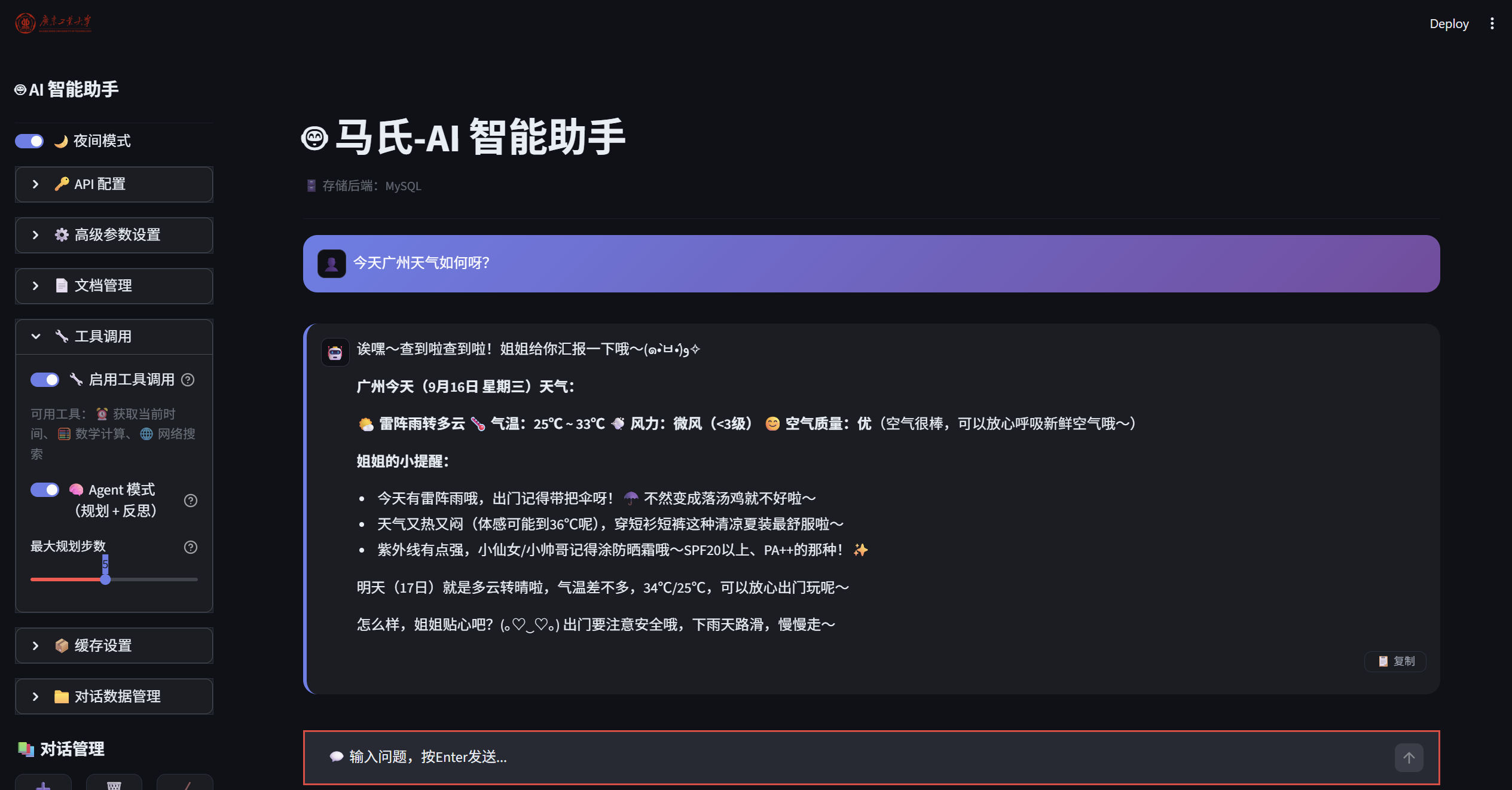
Task: Toggle the 启用工具调用 switch
Action: point(45,380)
